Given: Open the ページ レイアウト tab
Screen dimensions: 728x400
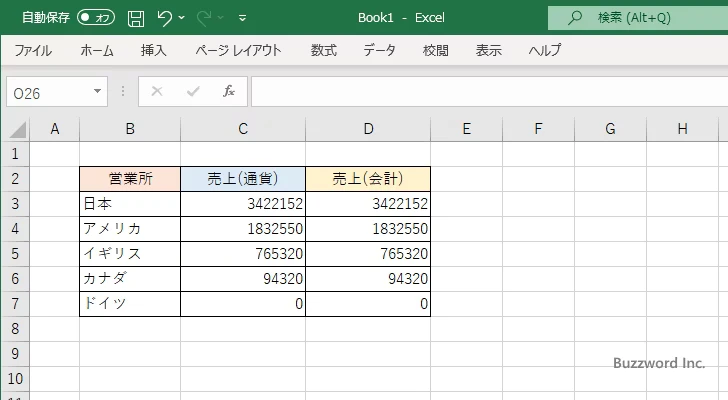Looking at the screenshot, I should click(x=238, y=50).
